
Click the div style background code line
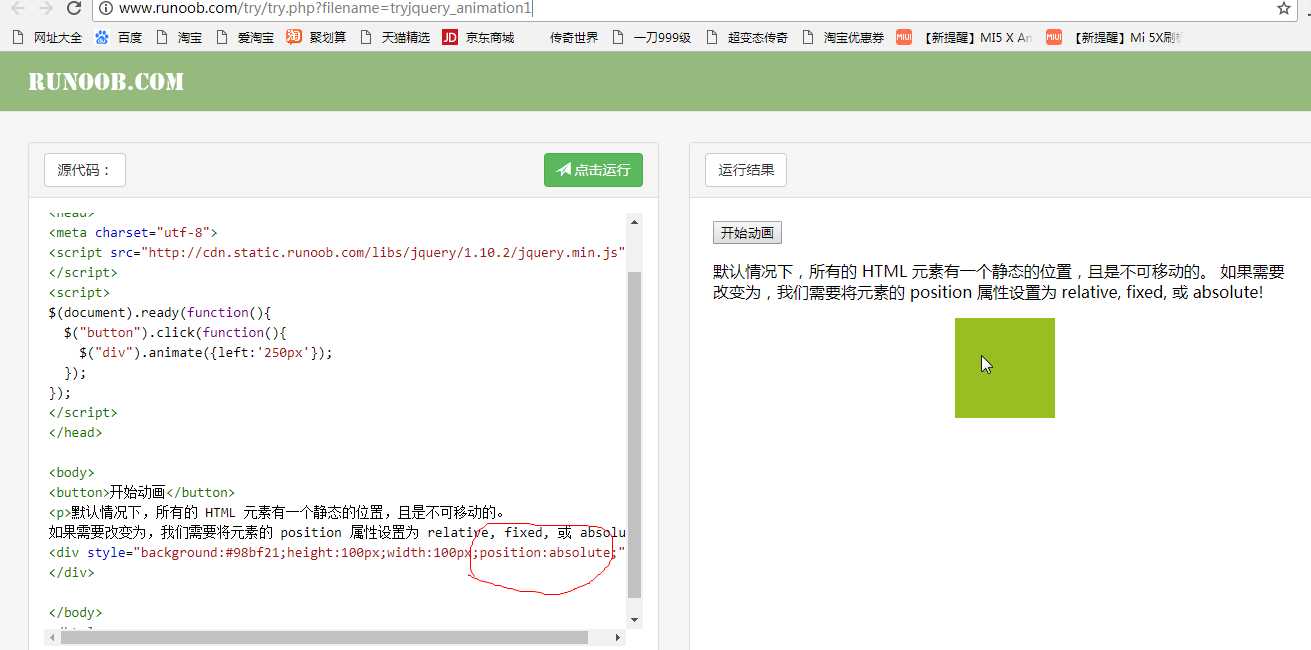click(337, 552)
